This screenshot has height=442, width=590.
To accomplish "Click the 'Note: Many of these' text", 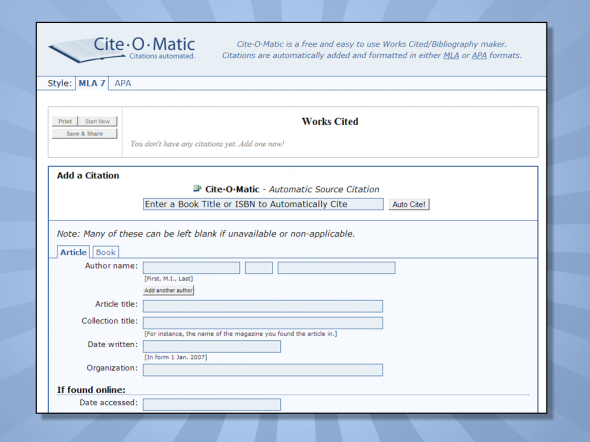I will [x=206, y=234].
